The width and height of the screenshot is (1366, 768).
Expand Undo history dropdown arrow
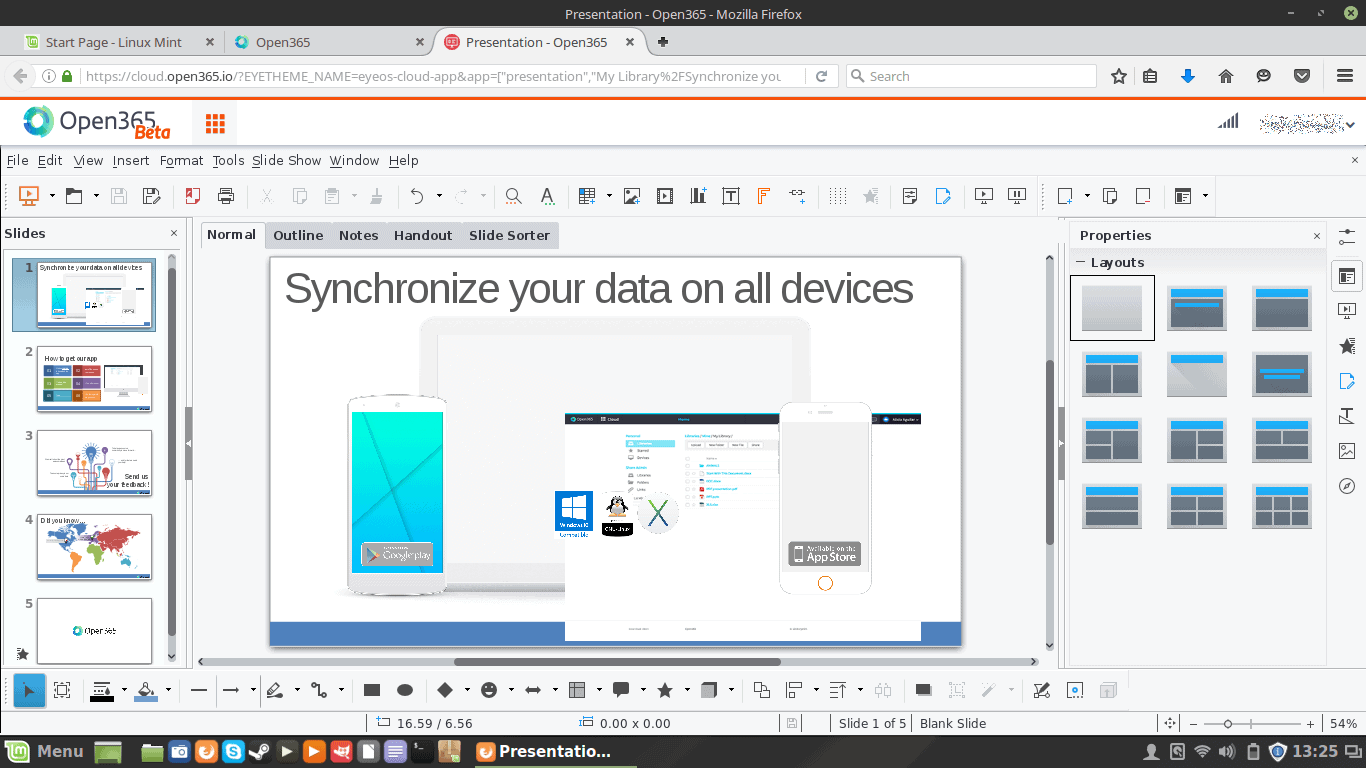[x=439, y=196]
